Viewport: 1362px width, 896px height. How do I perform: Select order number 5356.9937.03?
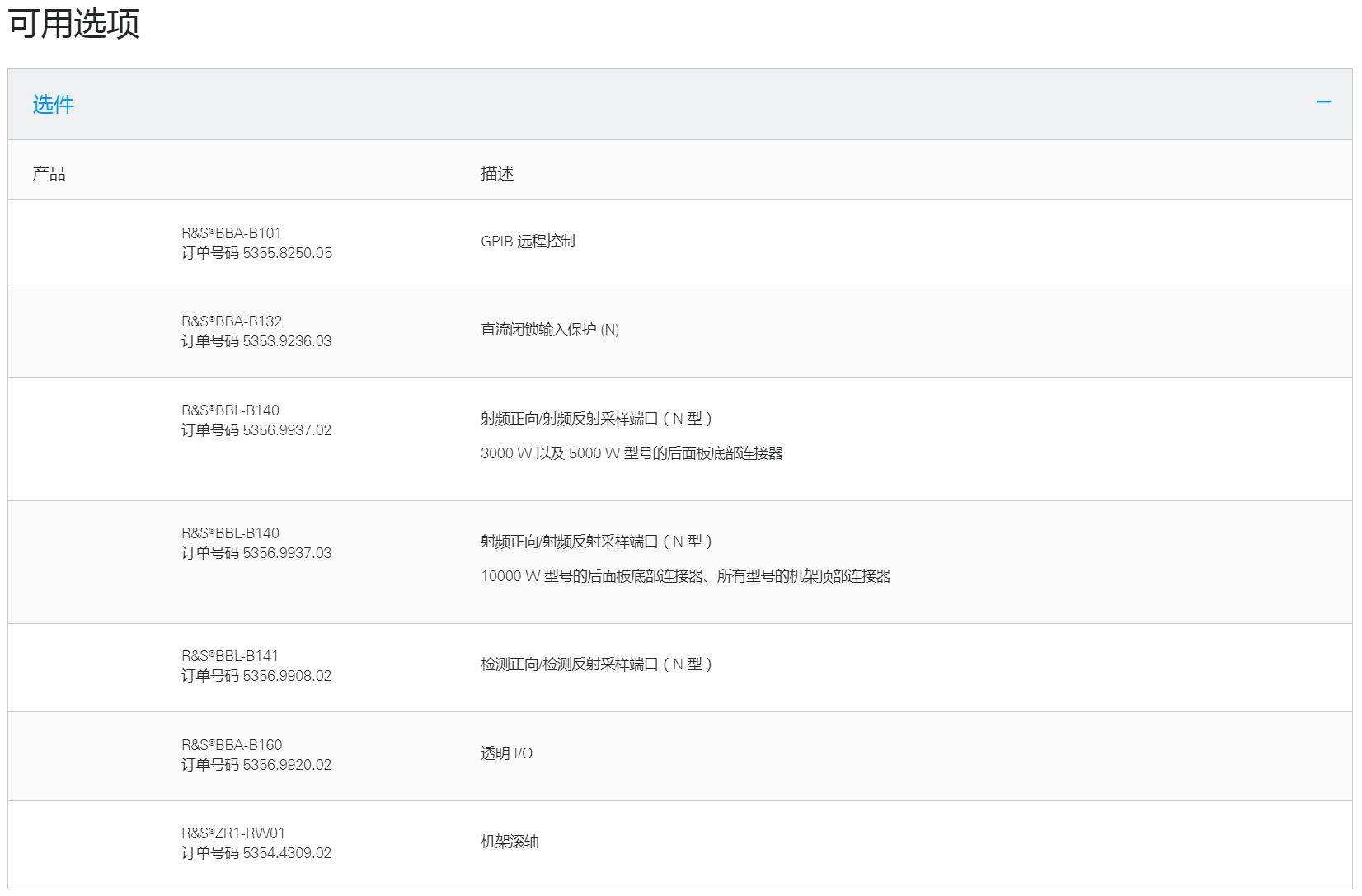(287, 553)
